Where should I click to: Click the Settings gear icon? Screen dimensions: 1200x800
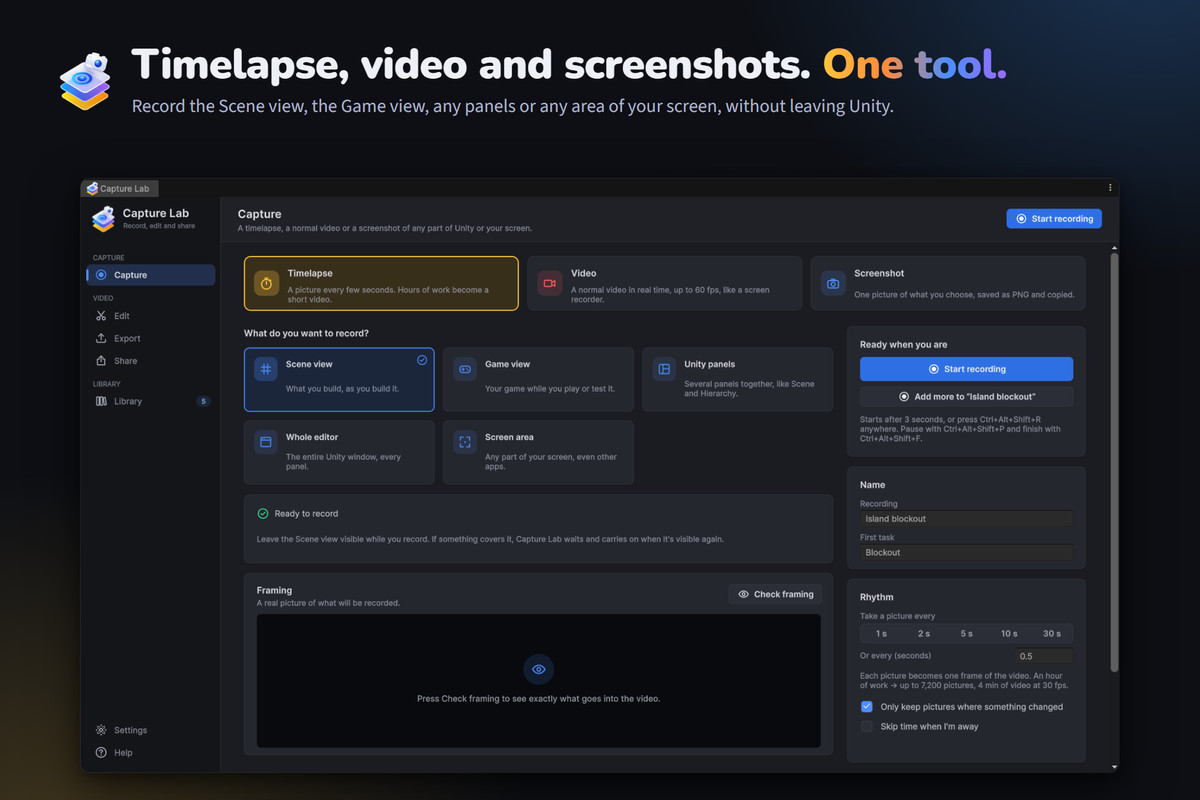pos(101,730)
